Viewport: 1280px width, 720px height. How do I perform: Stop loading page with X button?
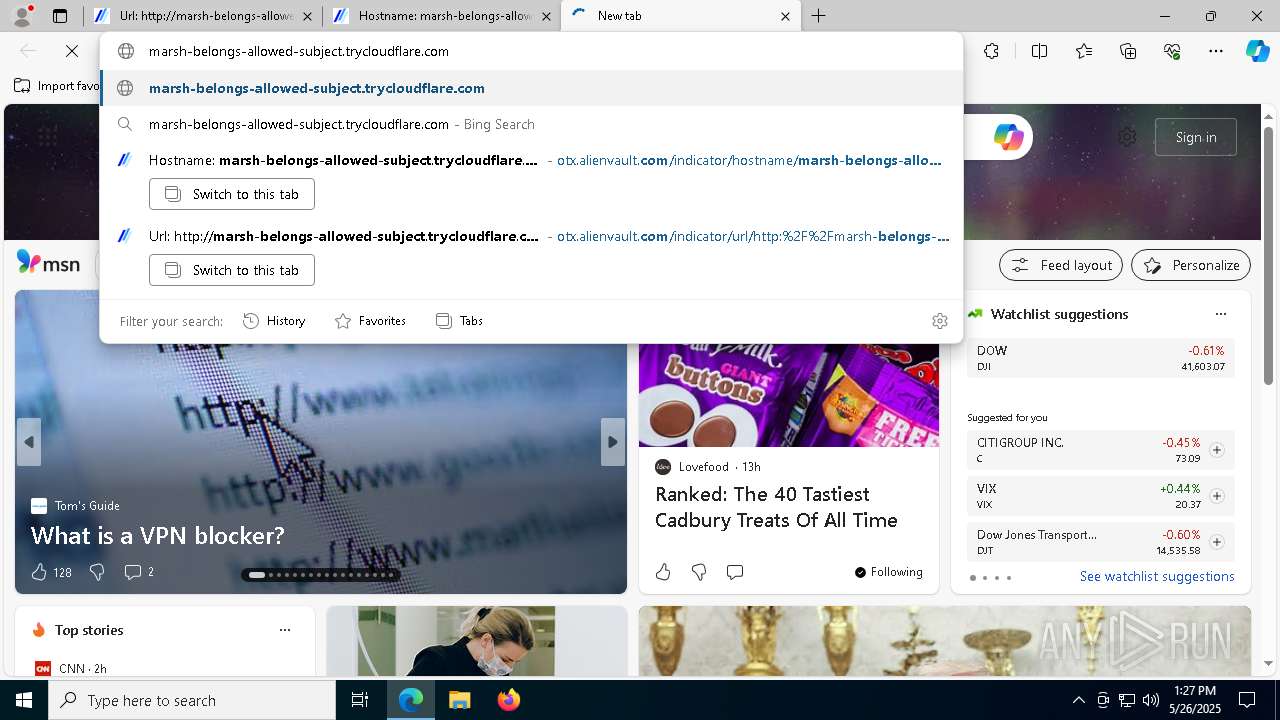pyautogui.click(x=72, y=51)
